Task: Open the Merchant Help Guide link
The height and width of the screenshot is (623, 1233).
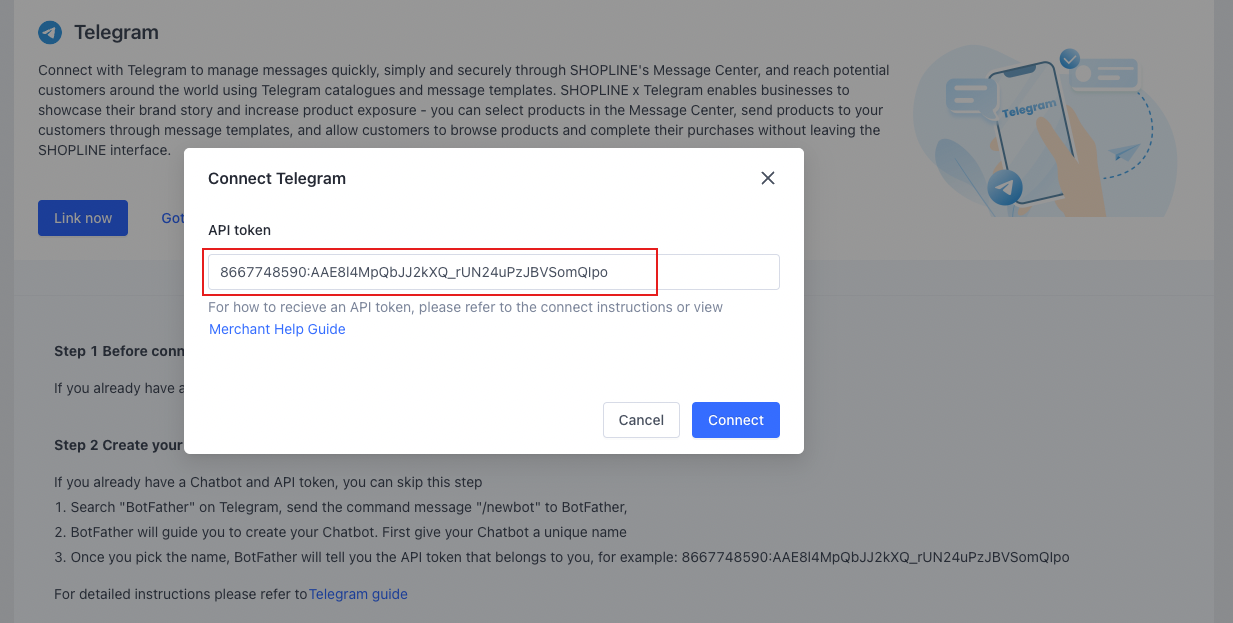Action: pos(277,329)
